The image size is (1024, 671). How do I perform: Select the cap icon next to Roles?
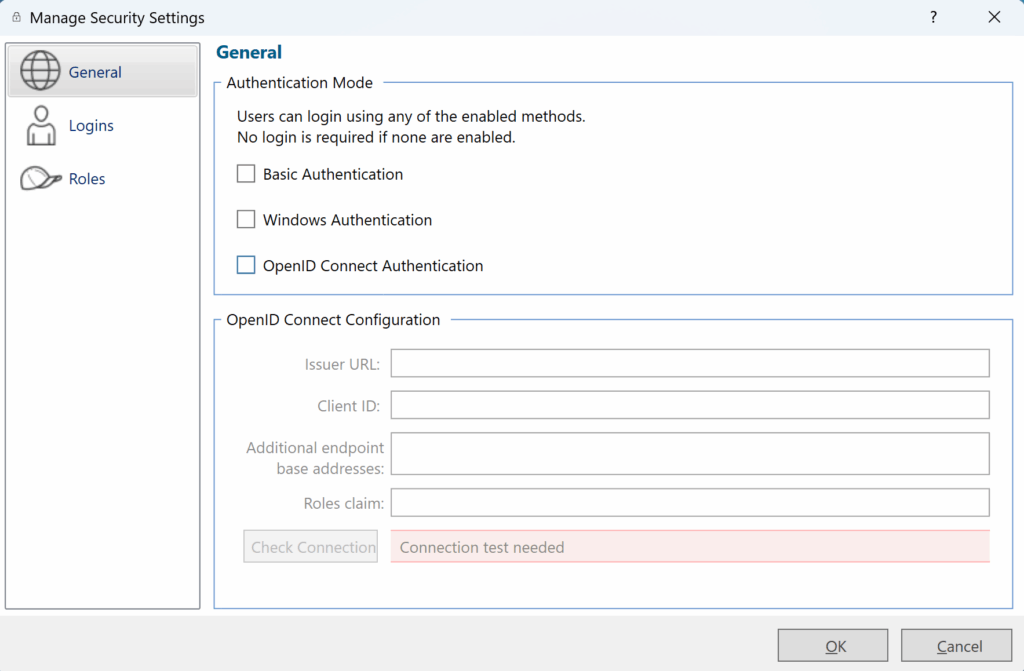coord(40,178)
